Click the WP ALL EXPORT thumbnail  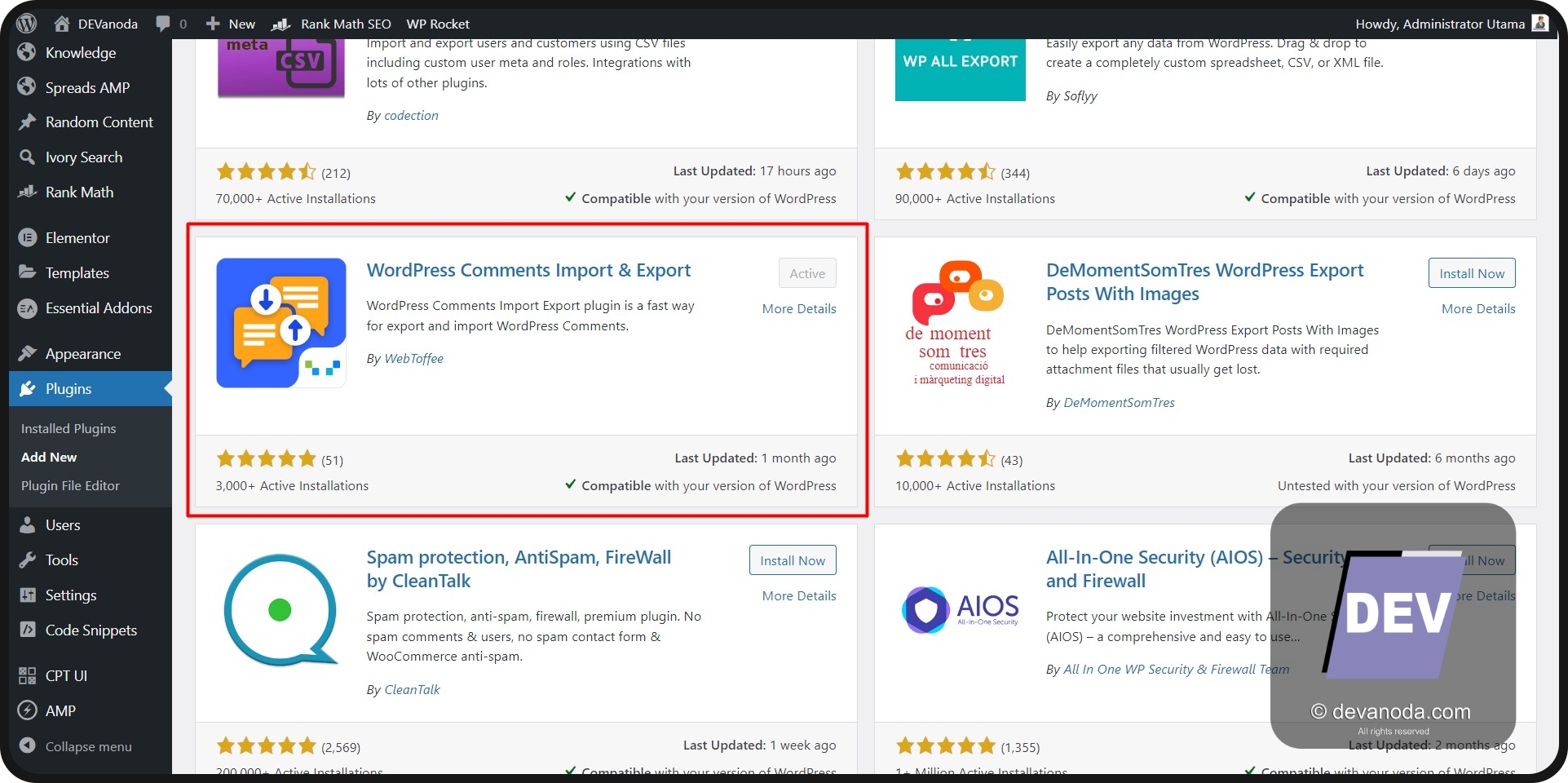click(960, 69)
